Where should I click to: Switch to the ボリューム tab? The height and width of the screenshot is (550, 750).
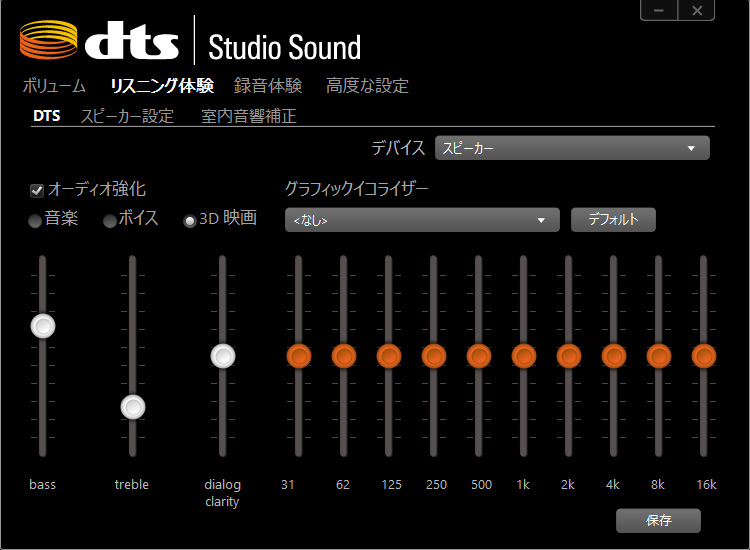click(54, 86)
